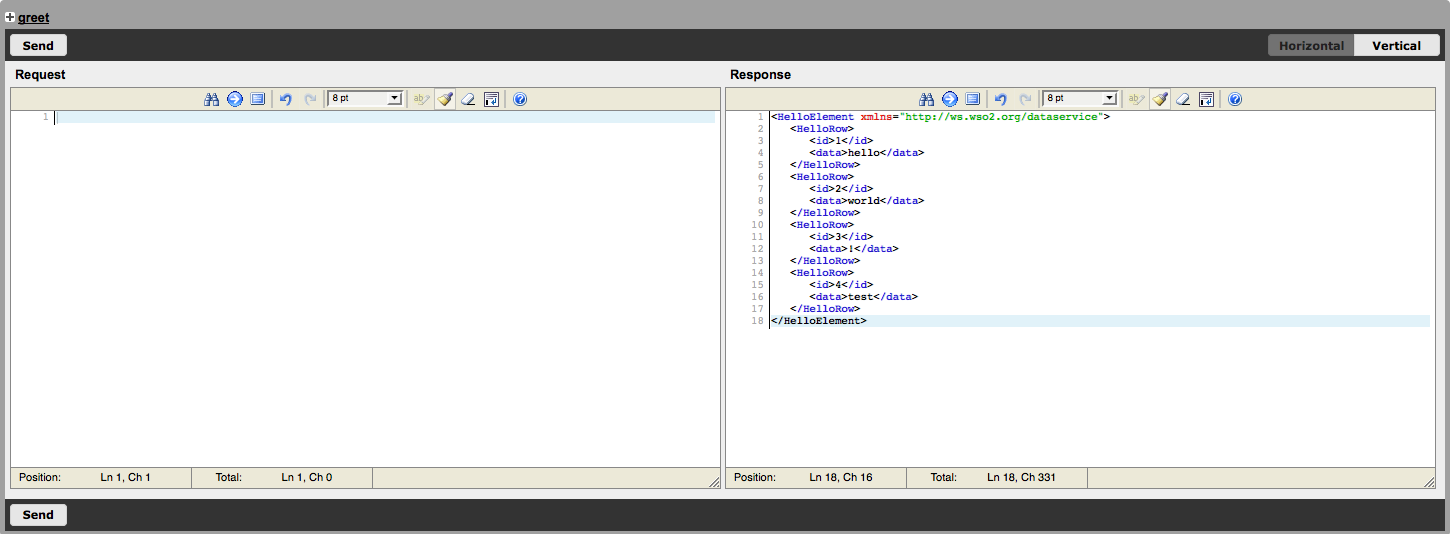Click Response position status Ln 18, Ch 16
Screen dimensions: 1450x534
pos(840,478)
